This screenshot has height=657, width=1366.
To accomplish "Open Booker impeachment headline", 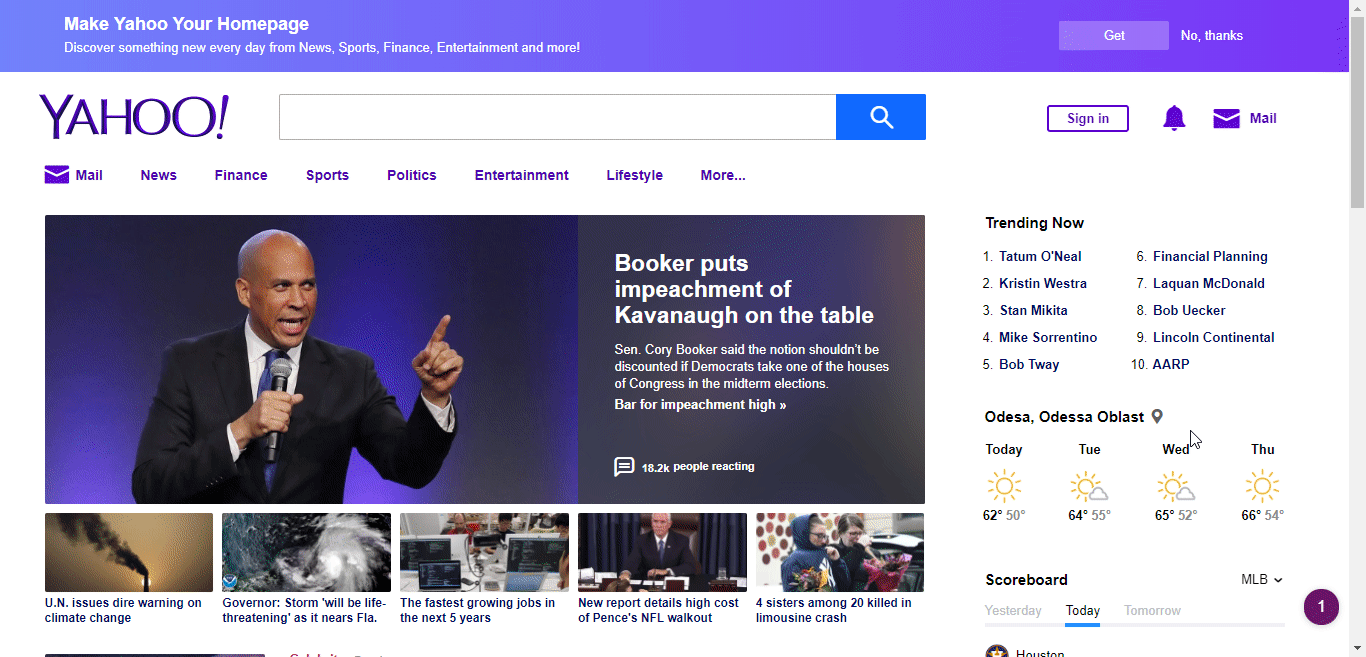I will 744,289.
